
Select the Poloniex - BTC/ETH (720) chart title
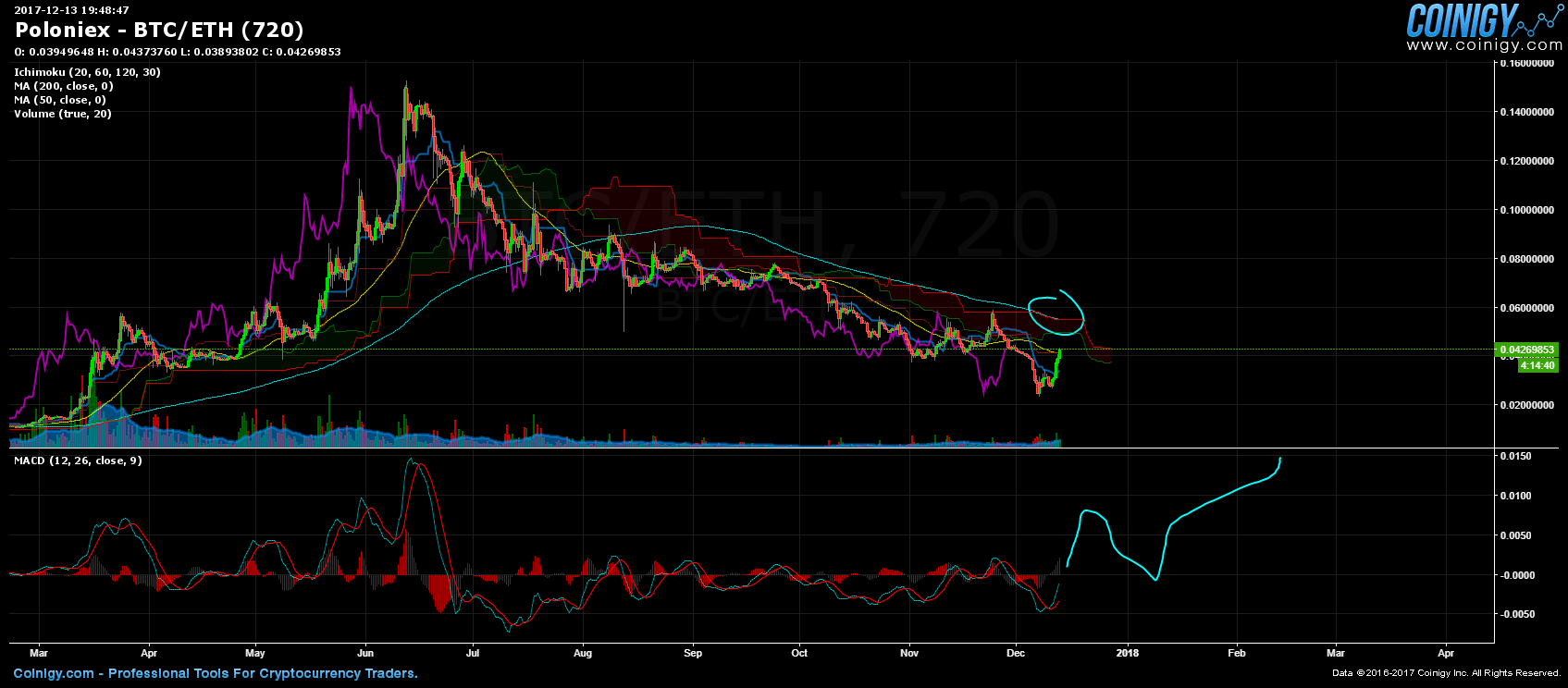pyautogui.click(x=159, y=30)
